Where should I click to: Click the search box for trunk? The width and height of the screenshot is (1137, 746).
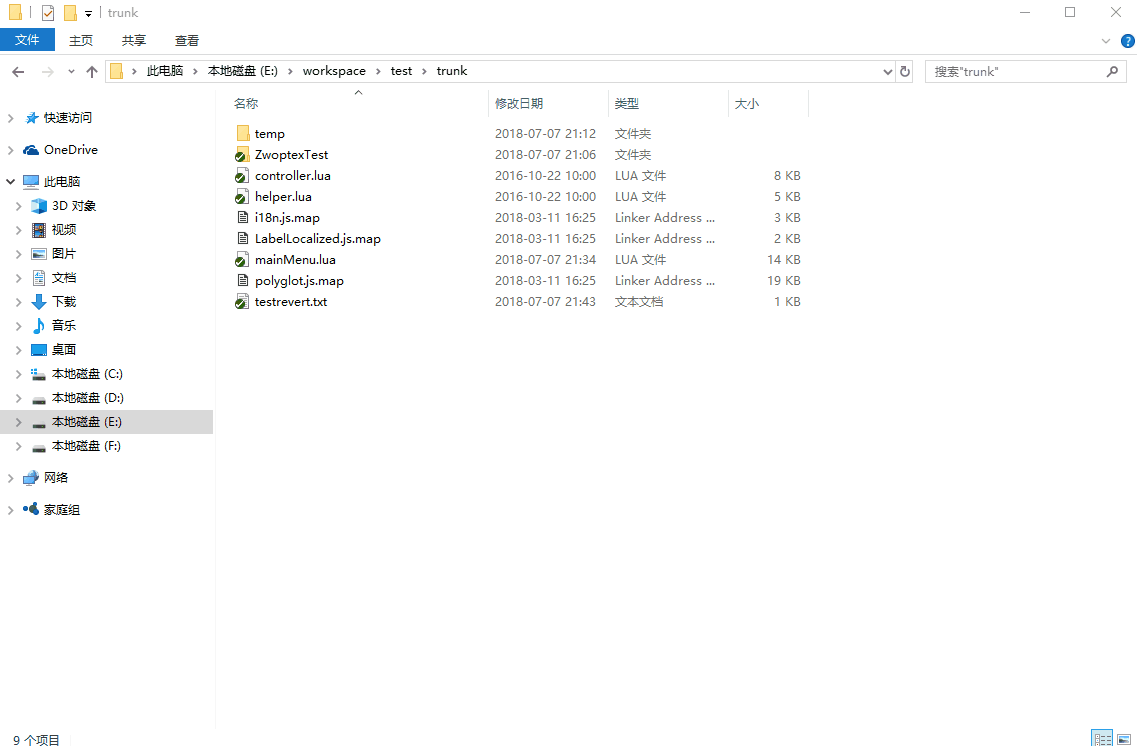pyautogui.click(x=1015, y=71)
